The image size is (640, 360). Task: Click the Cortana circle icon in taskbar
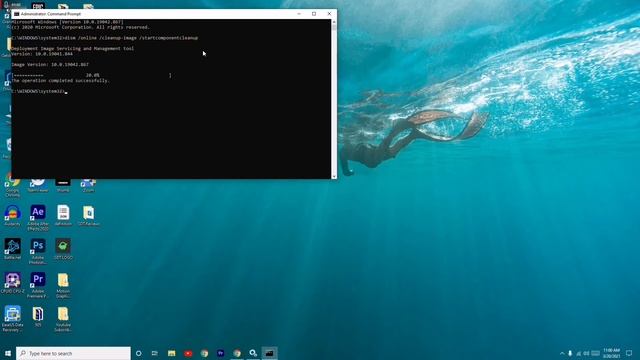[x=139, y=353]
